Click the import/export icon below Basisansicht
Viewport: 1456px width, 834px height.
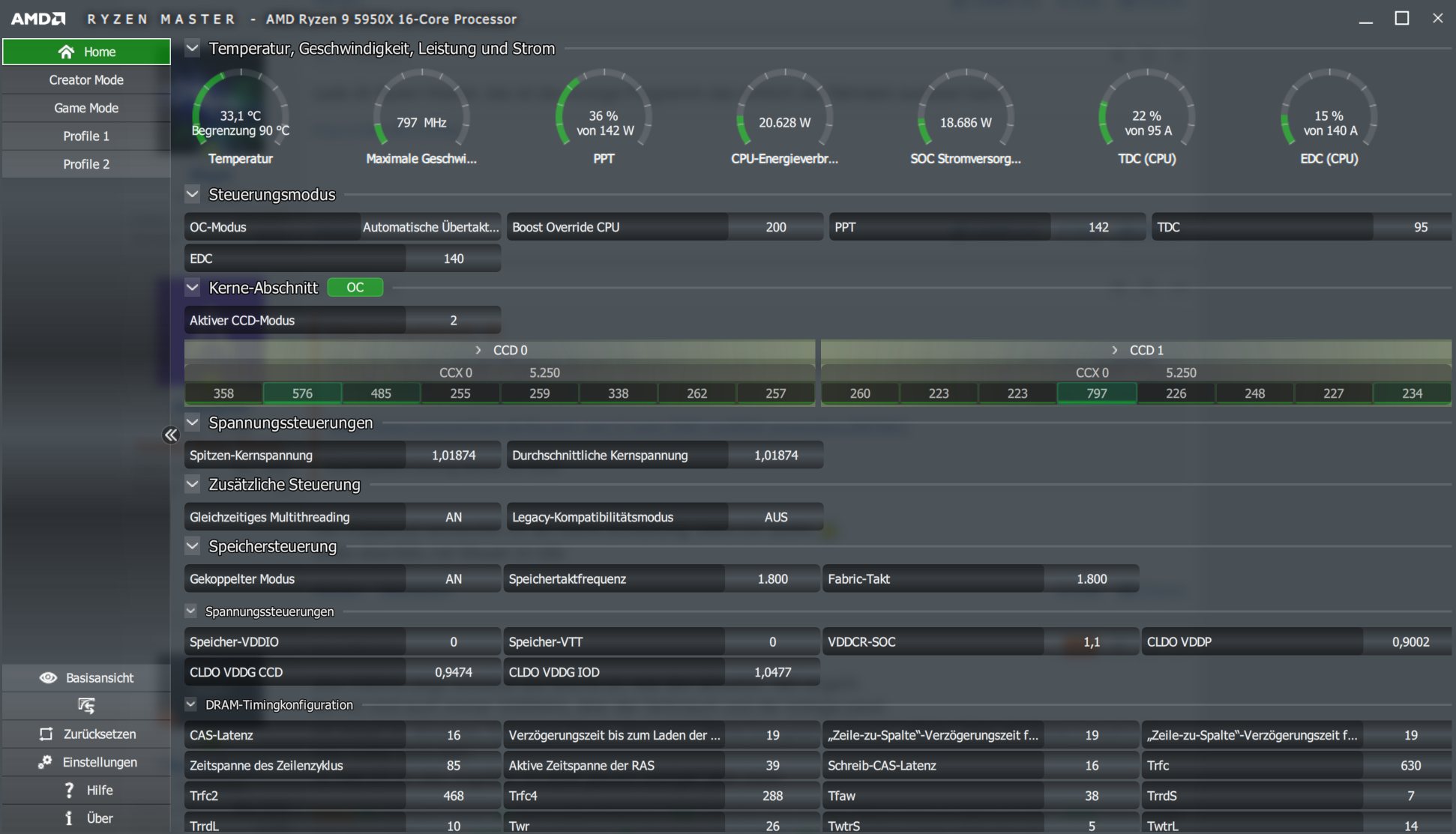pos(86,705)
